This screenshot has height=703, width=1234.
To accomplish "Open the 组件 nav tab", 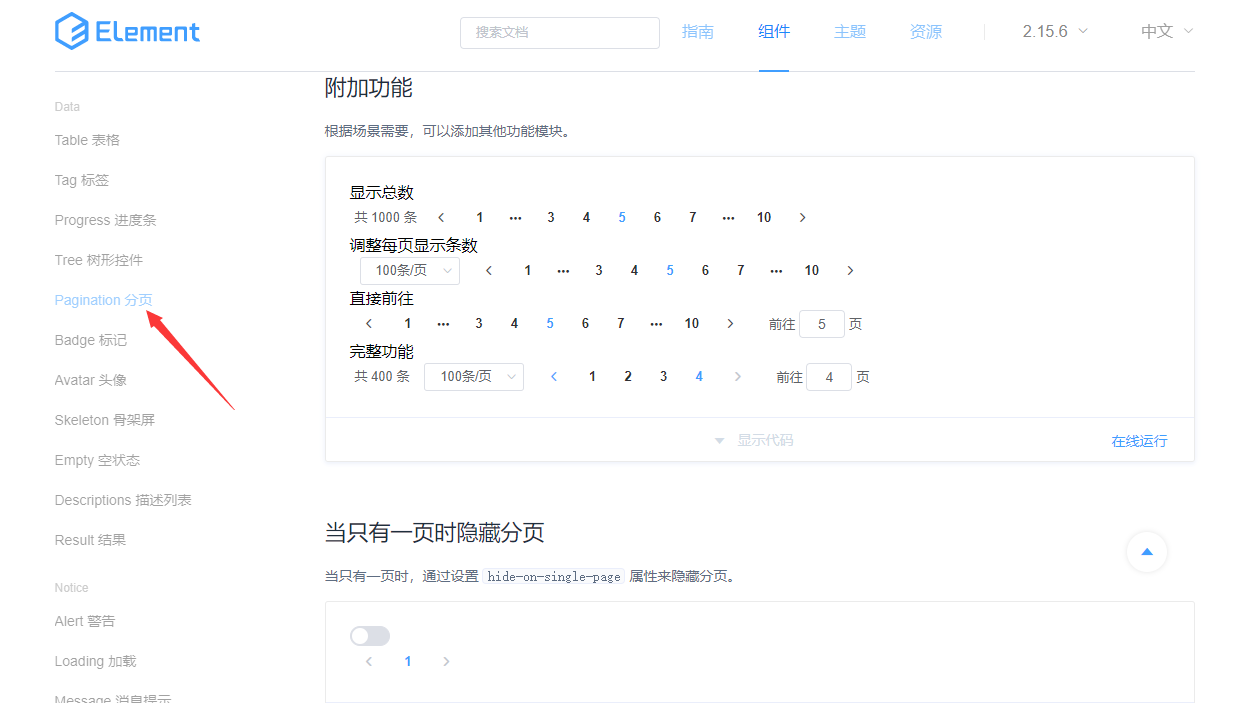I will coord(774,31).
